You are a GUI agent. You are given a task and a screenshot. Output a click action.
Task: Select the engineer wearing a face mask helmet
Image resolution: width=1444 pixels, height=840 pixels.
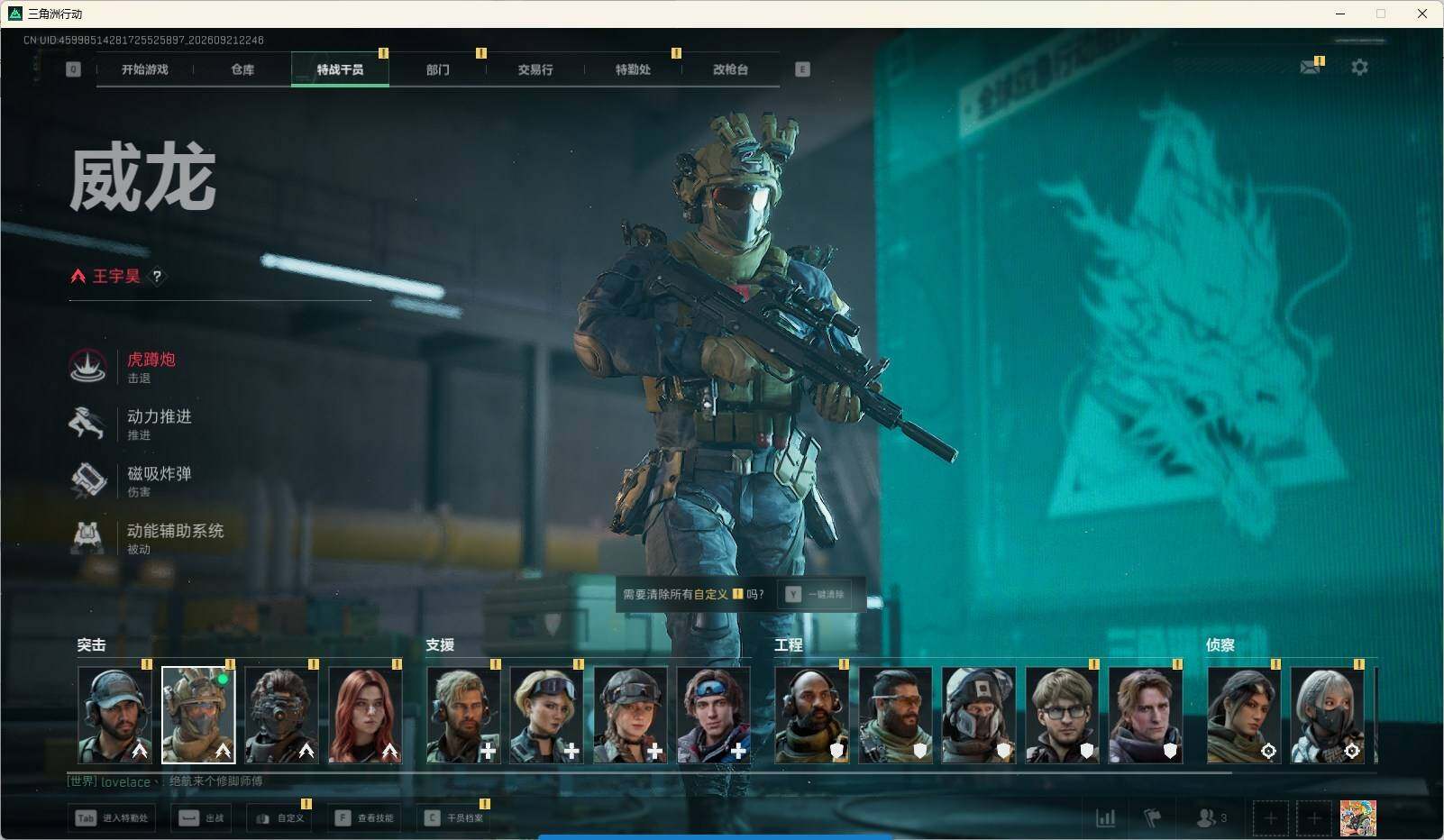(x=979, y=715)
